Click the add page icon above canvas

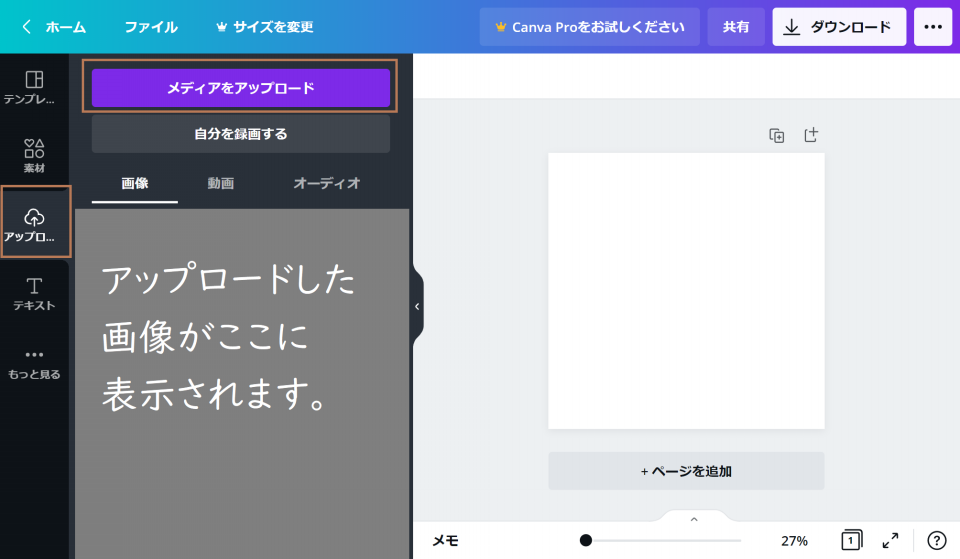pyautogui.click(x=811, y=134)
